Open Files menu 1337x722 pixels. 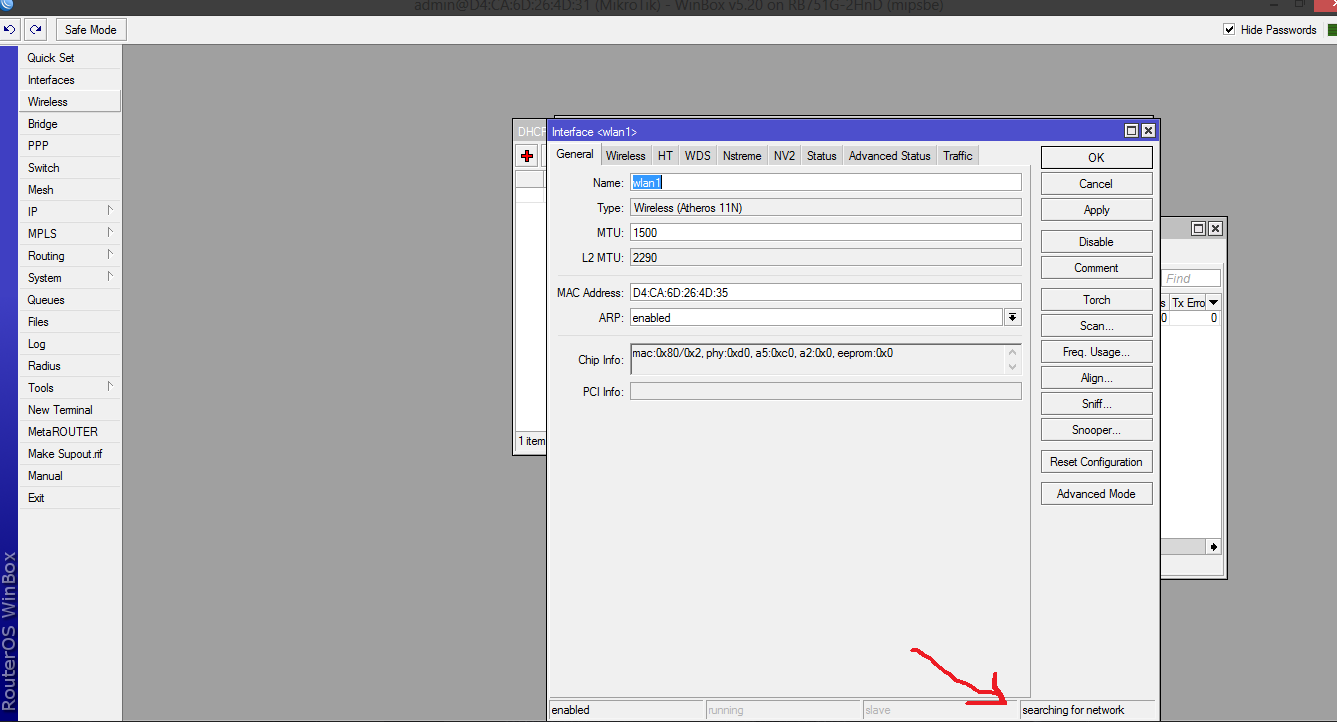pyautogui.click(x=70, y=322)
